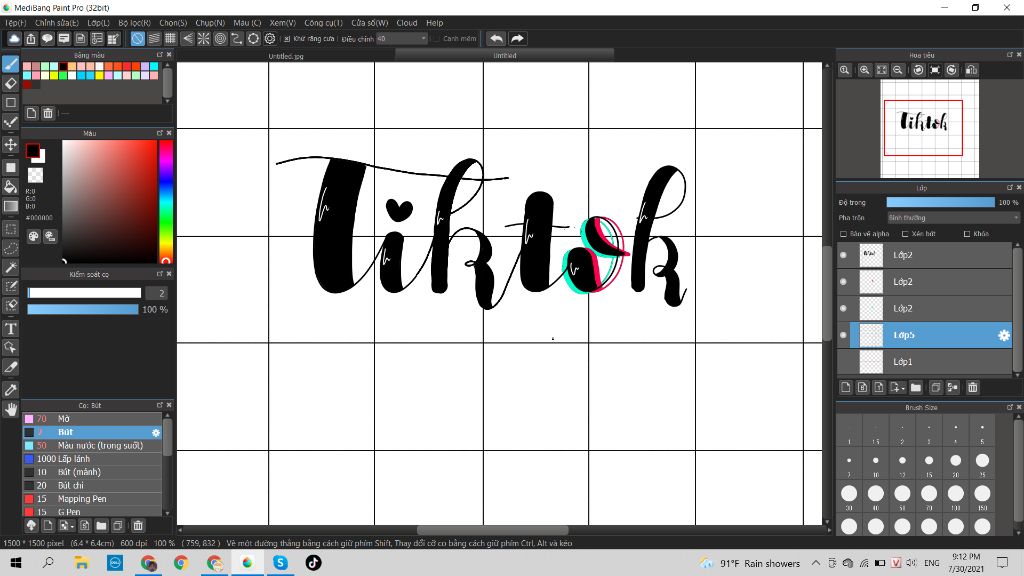
Task: Open Lớp5 layer settings gear
Action: [1004, 335]
